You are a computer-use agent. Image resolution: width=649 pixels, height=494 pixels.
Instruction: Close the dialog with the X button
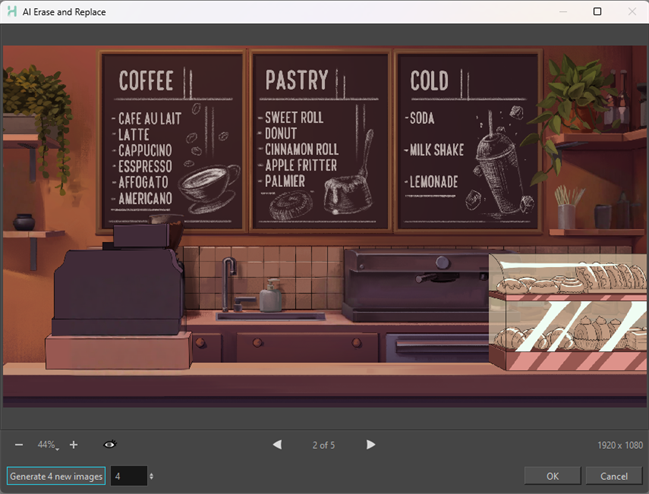tap(630, 12)
